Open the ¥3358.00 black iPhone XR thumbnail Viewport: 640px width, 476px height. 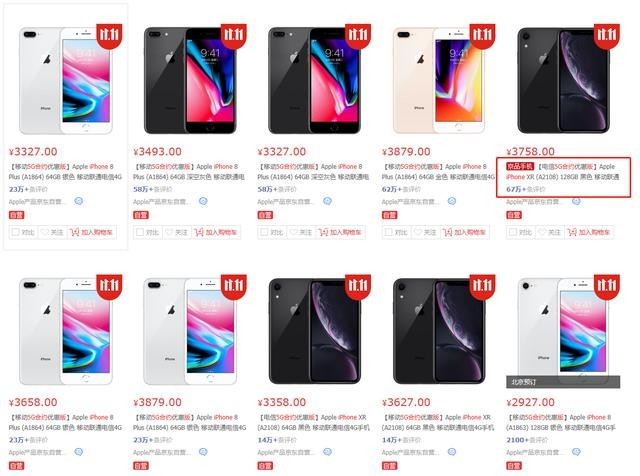[314, 331]
